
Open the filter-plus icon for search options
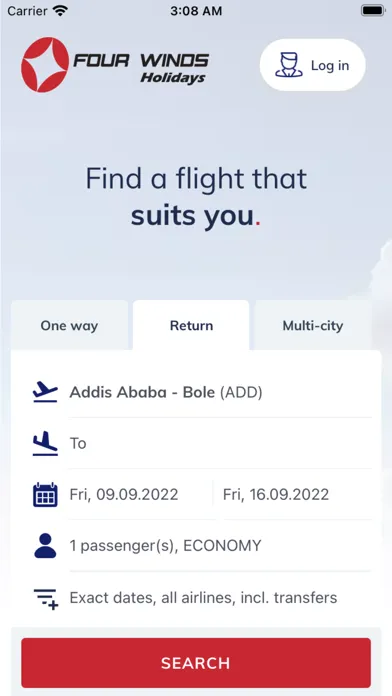pos(46,598)
